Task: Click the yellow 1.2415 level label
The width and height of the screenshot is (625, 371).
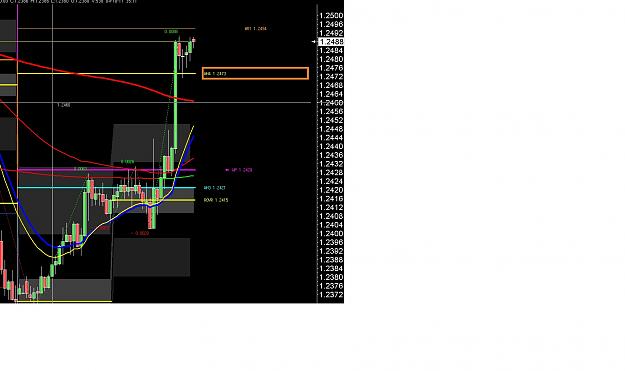Action: coord(216,200)
